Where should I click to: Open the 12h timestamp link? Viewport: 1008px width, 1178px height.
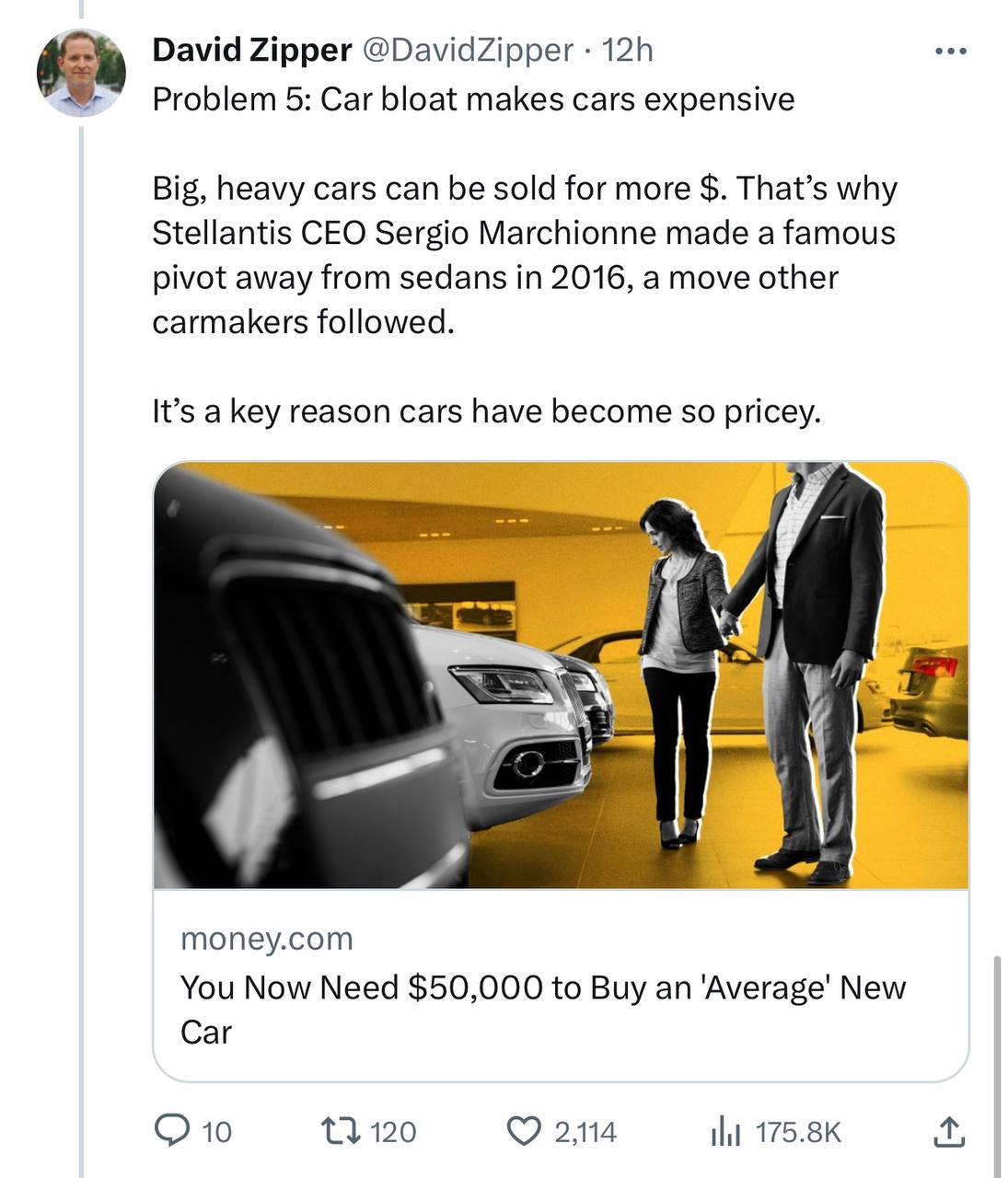[x=627, y=50]
